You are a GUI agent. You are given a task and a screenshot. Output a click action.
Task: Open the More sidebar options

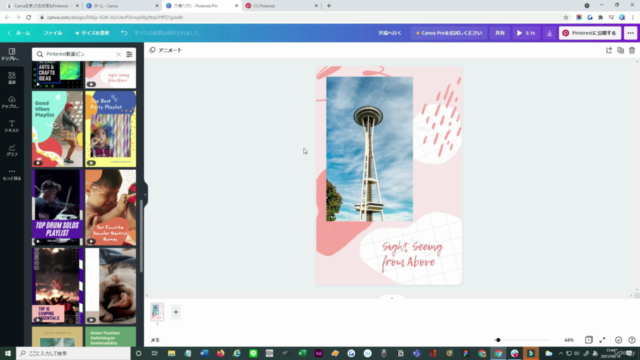(x=11, y=174)
